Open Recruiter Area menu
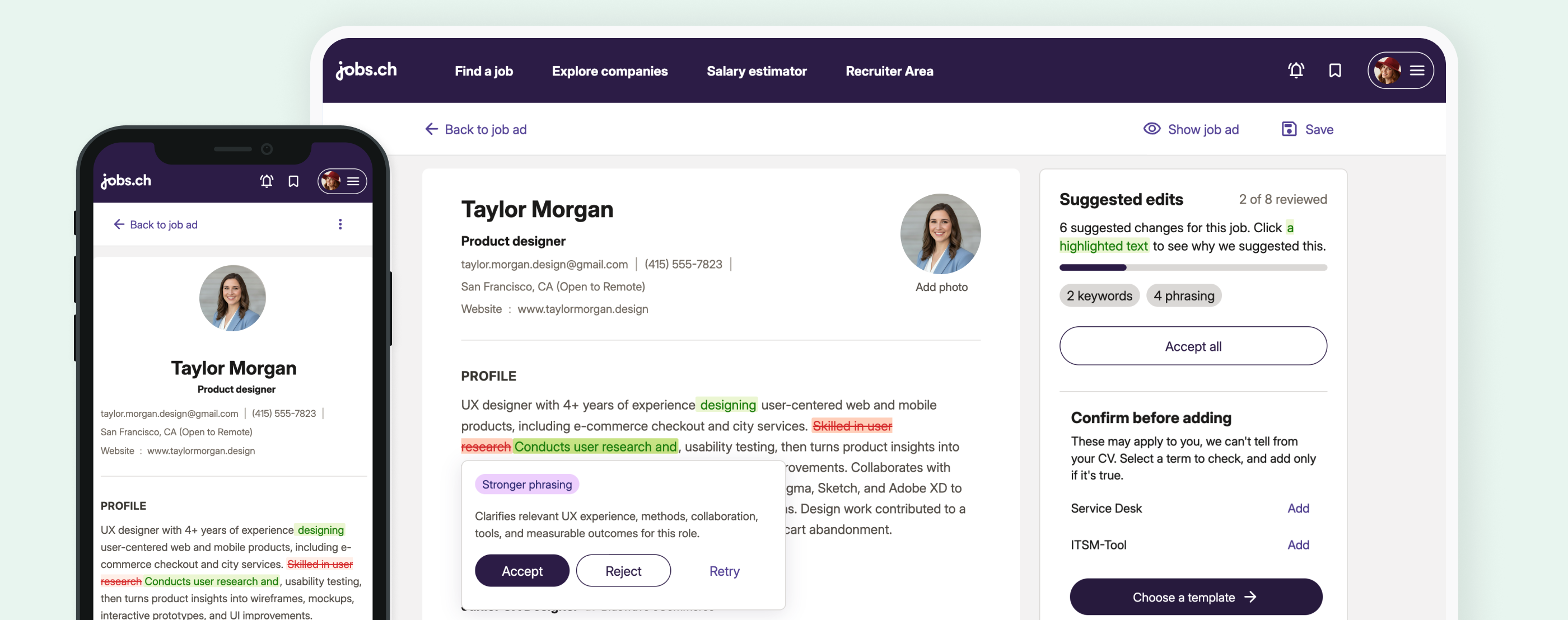1568x620 pixels. (x=889, y=71)
